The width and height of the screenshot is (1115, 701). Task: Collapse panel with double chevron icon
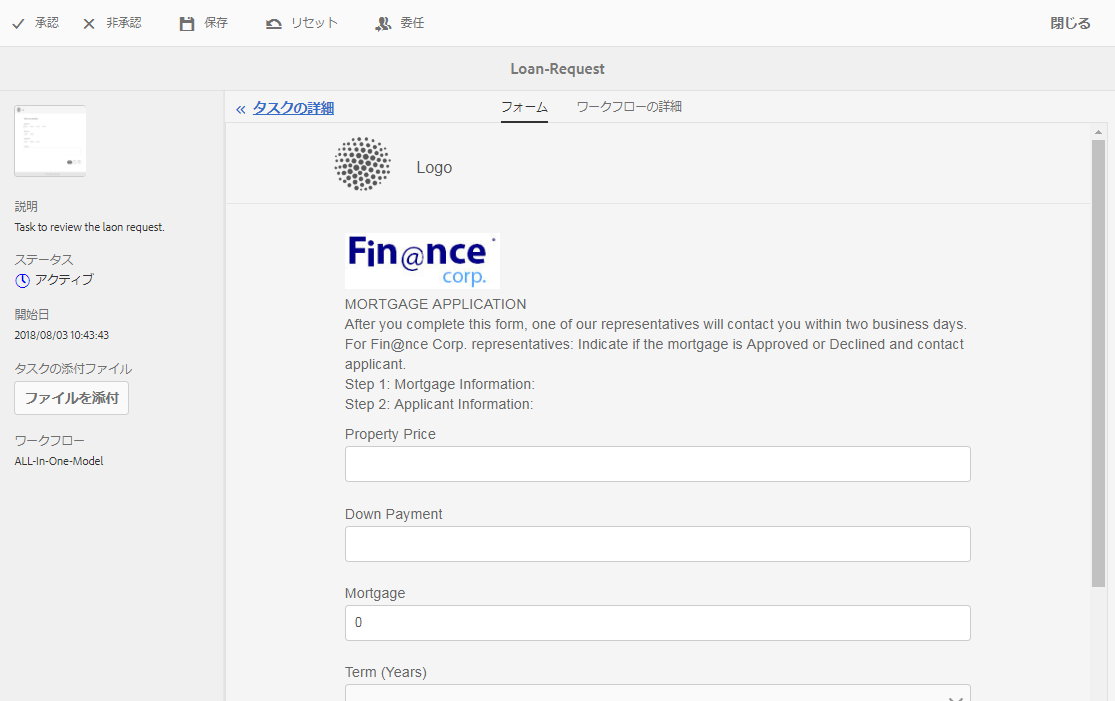pos(241,109)
